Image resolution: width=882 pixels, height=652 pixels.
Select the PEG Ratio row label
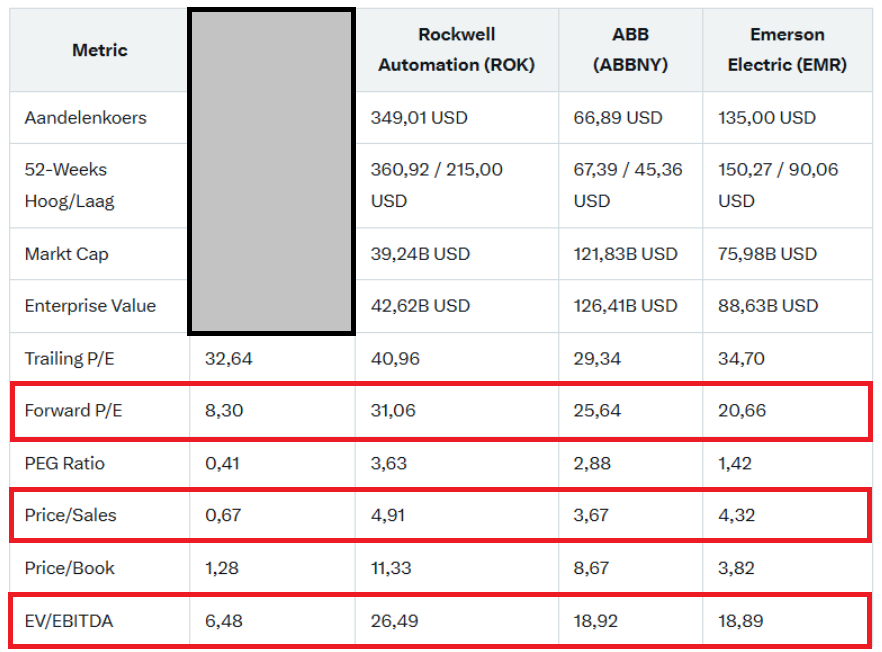(64, 463)
